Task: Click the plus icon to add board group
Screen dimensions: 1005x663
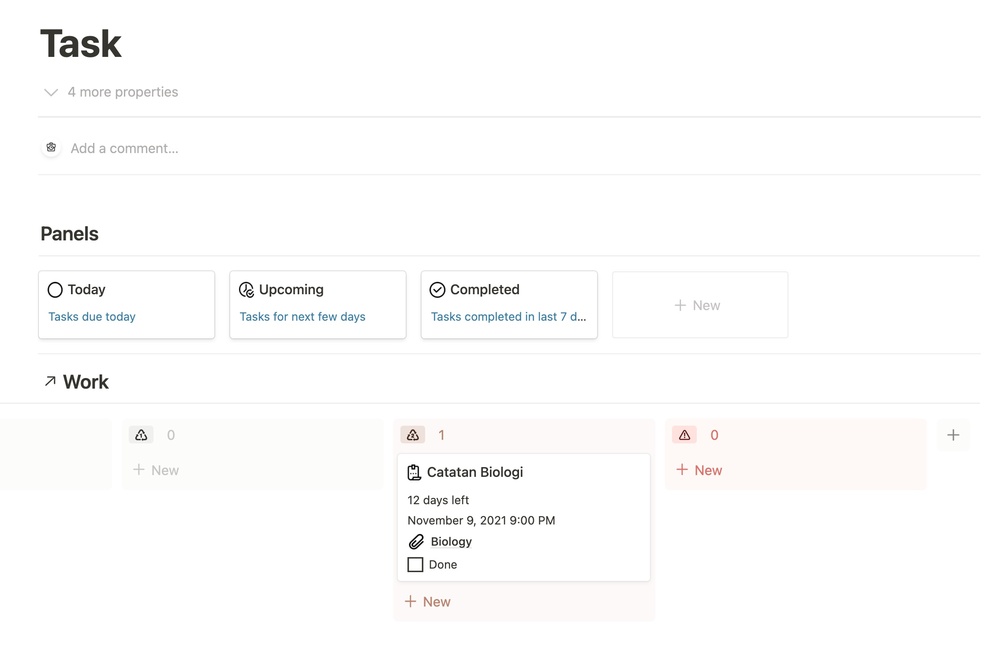Action: [953, 435]
